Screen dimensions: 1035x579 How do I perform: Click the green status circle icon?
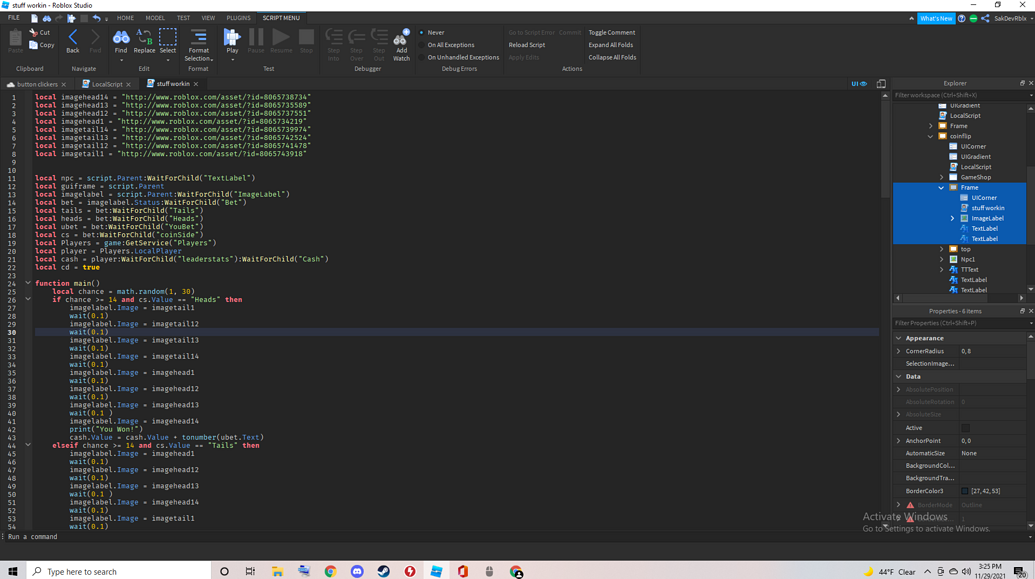coord(973,18)
